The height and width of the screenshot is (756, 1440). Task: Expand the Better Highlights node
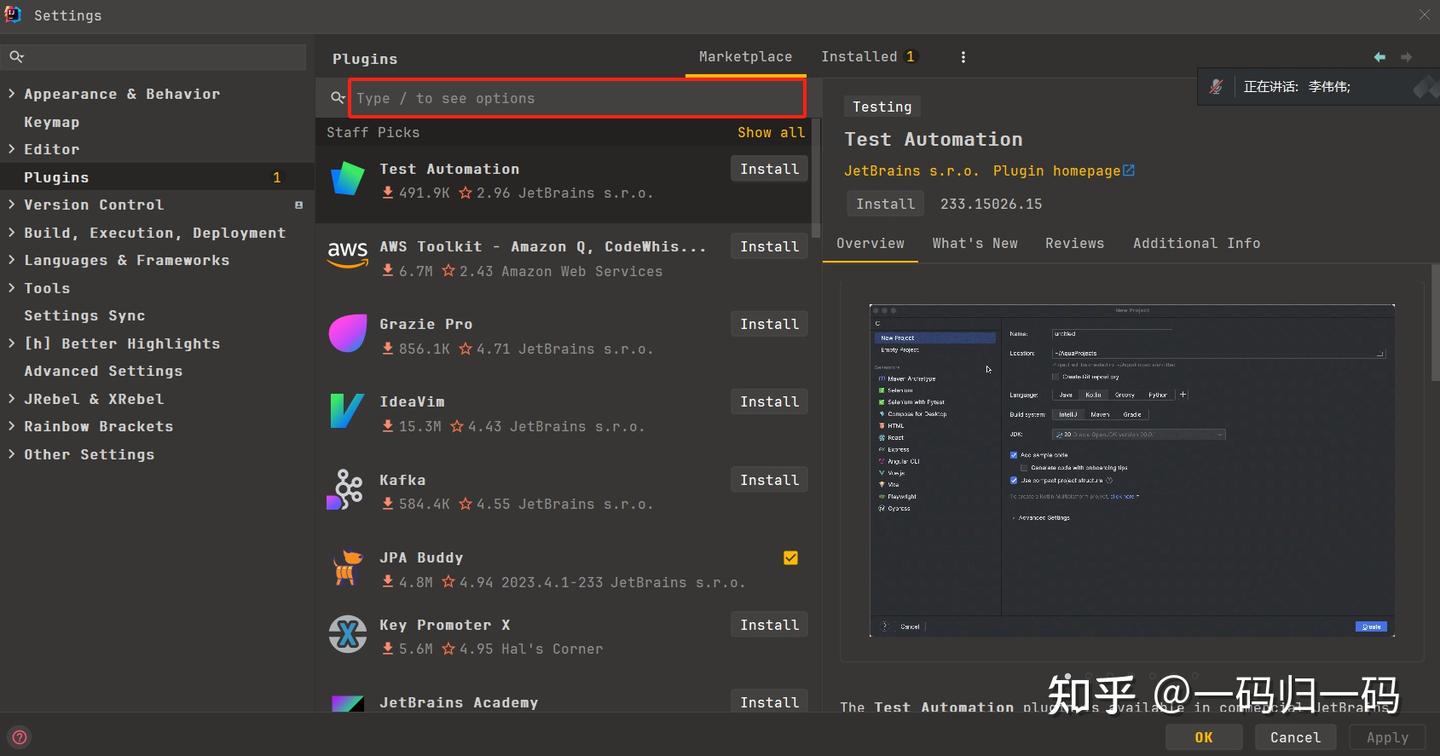(x=11, y=344)
